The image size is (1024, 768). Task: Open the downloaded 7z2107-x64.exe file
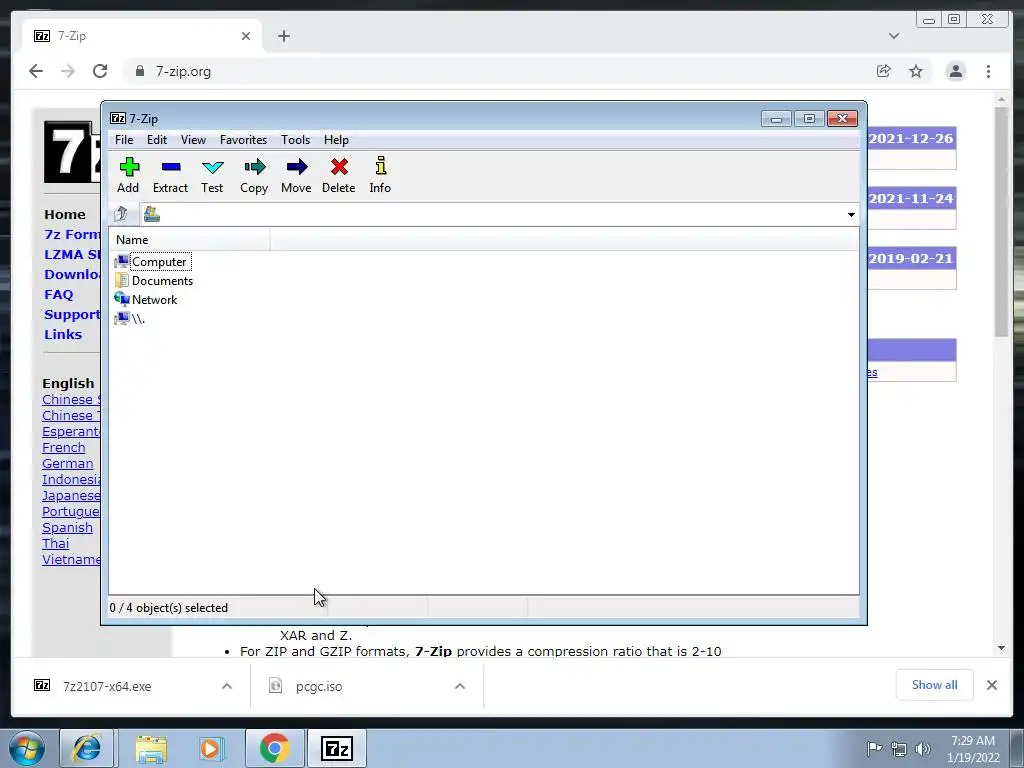106,686
